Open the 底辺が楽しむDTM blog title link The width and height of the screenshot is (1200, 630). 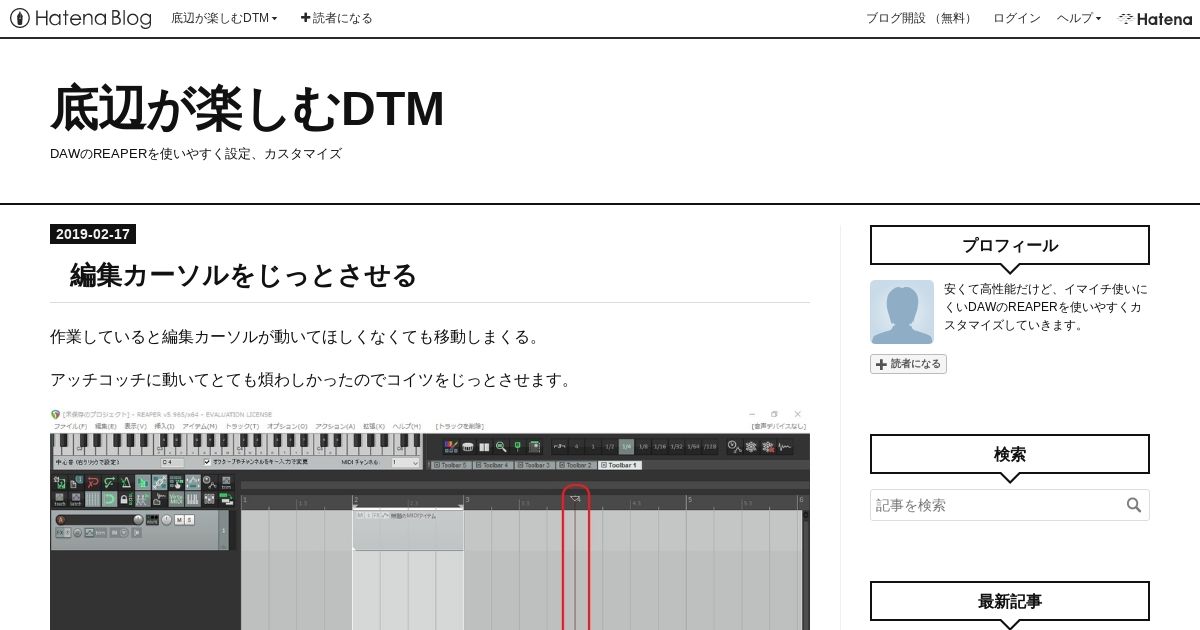coord(247,108)
